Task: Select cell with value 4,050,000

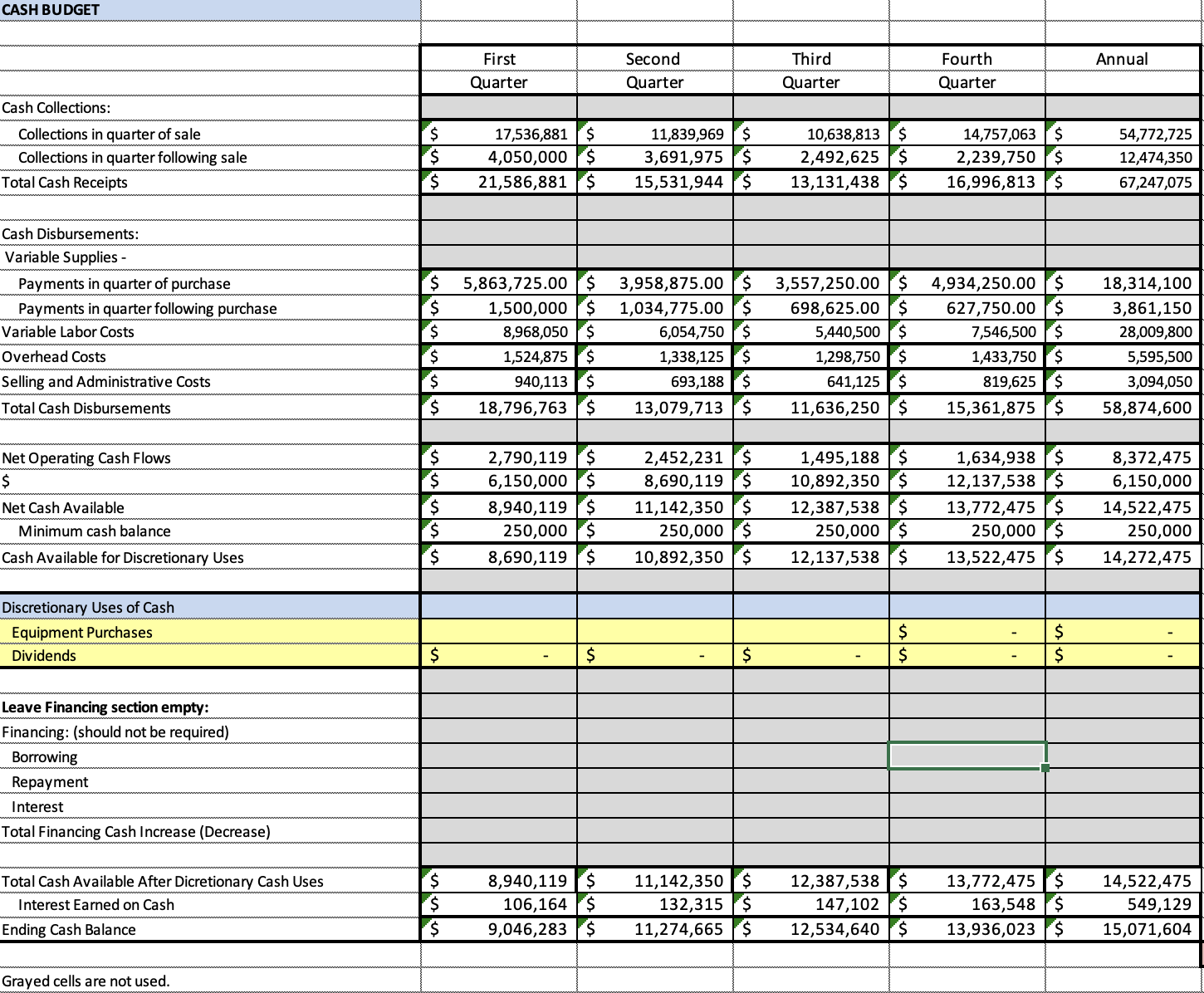Action: pos(499,157)
